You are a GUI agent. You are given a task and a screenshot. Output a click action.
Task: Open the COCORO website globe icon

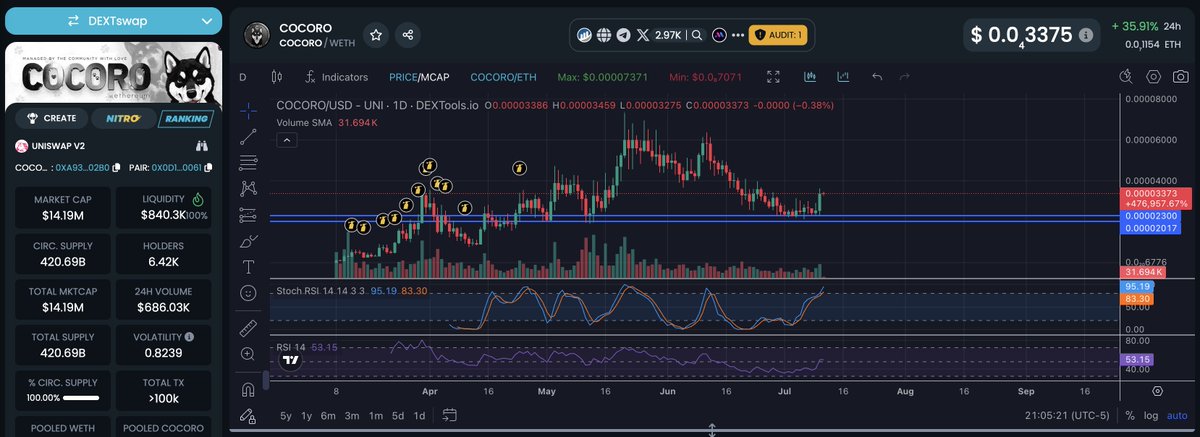(605, 34)
